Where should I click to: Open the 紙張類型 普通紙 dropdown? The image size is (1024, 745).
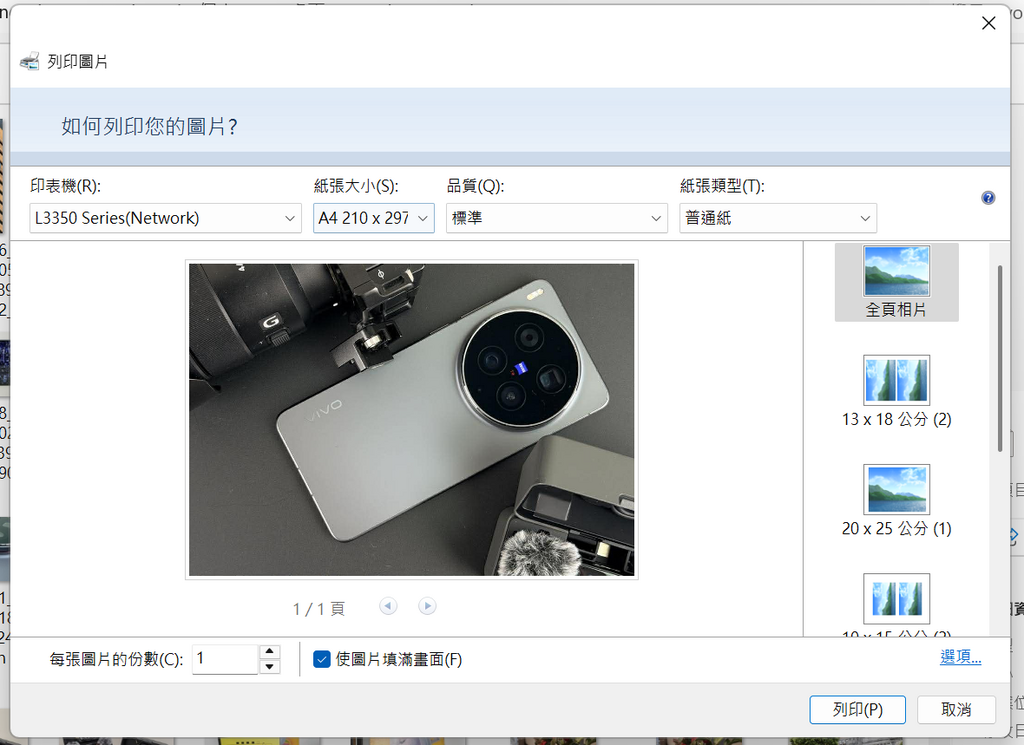[x=778, y=218]
